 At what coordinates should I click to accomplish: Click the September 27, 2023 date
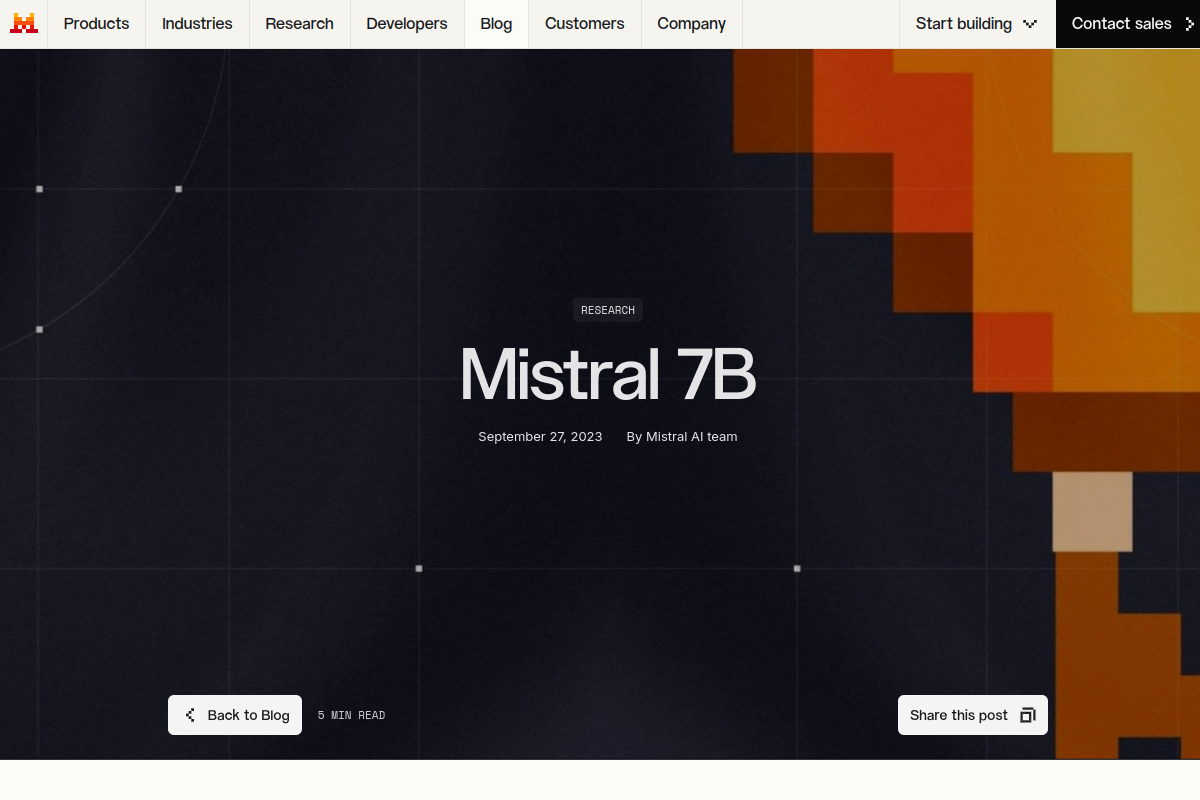(x=540, y=437)
